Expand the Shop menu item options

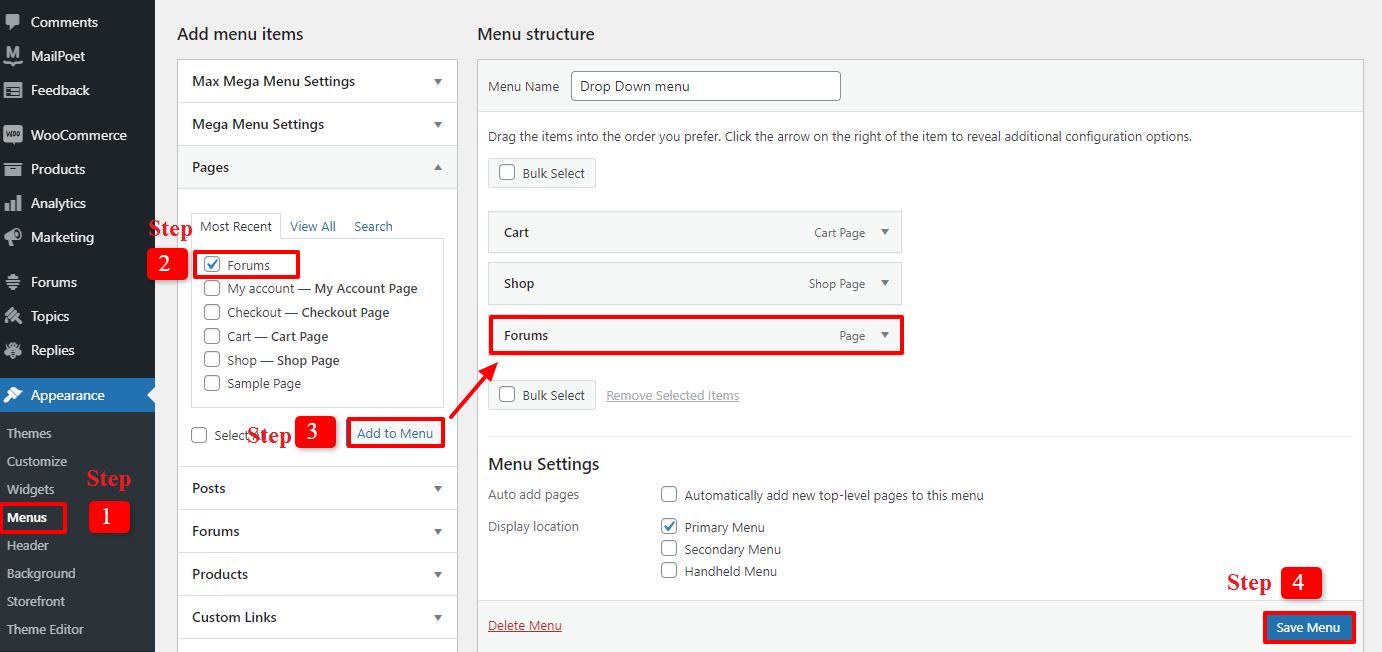(x=884, y=283)
